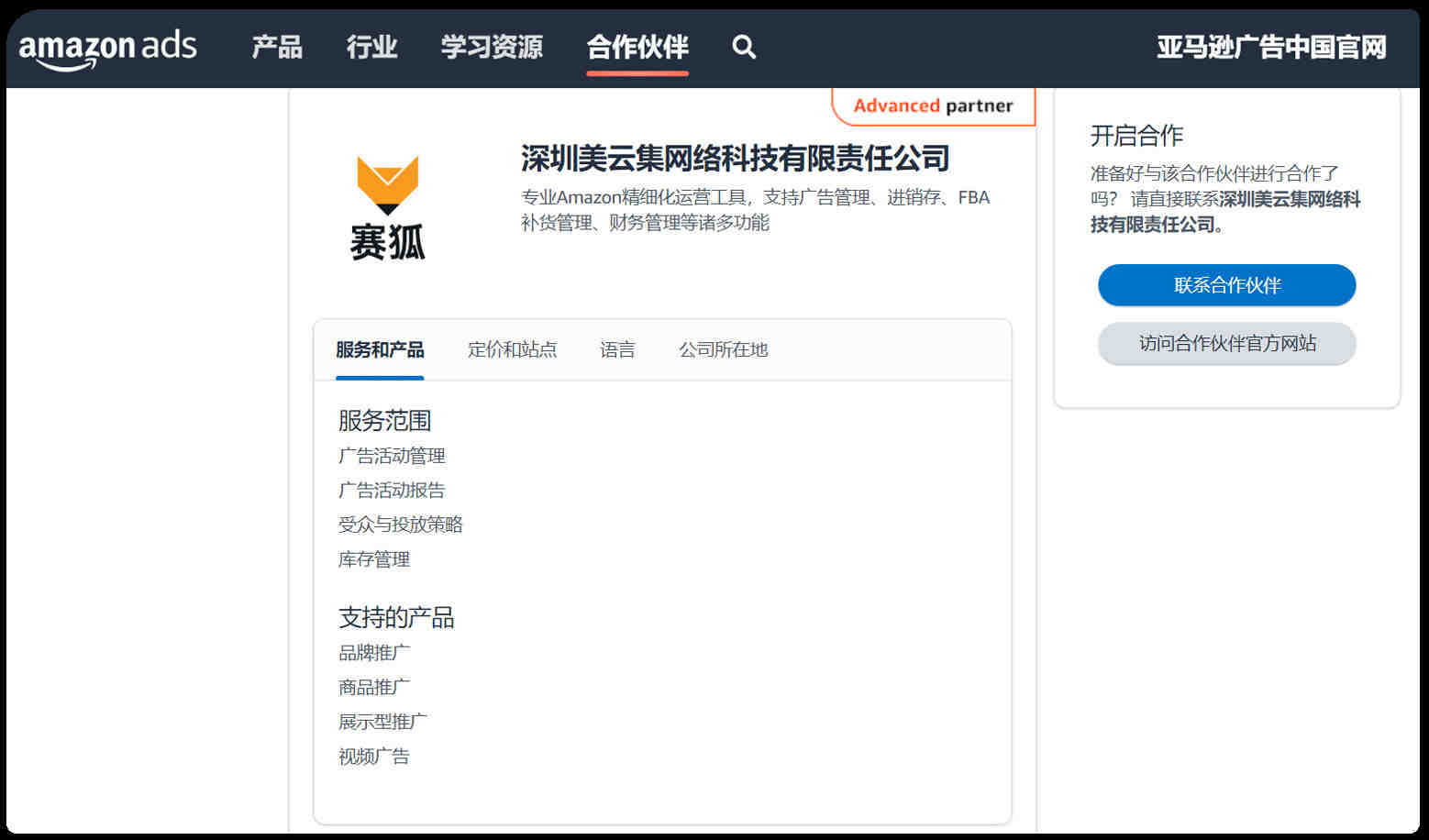Screen dimensions: 1429x840
Task: Click the Amazon Ads logo
Action: 108,48
